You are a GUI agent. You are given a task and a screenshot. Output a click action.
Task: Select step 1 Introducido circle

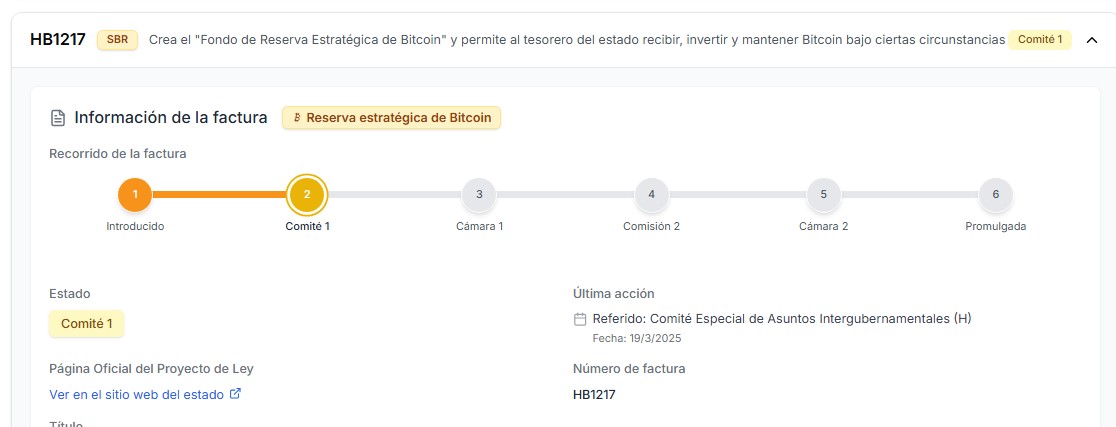(x=135, y=194)
